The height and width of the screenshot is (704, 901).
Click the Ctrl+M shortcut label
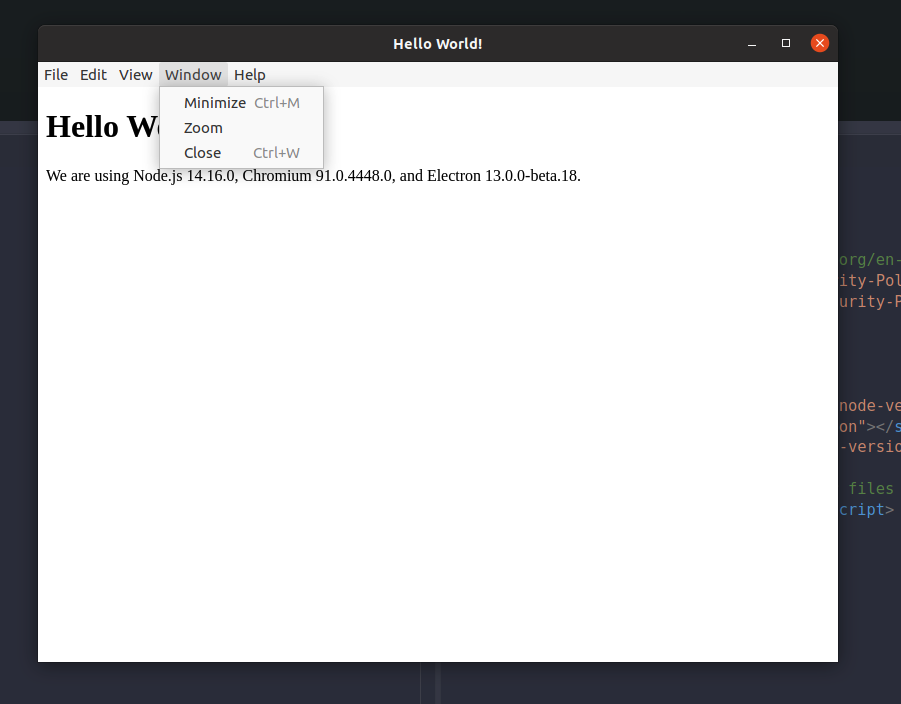point(276,102)
